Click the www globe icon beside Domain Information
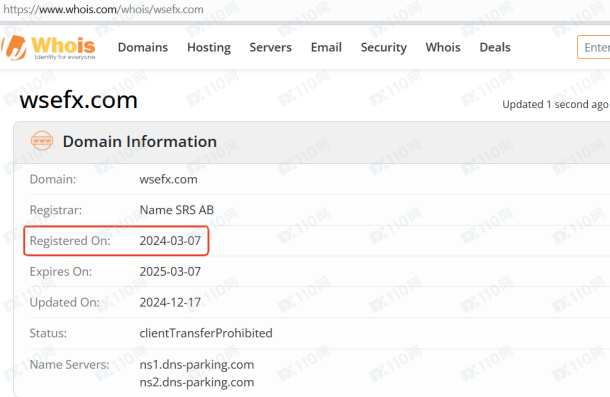This screenshot has height=397, width=610. click(x=42, y=141)
